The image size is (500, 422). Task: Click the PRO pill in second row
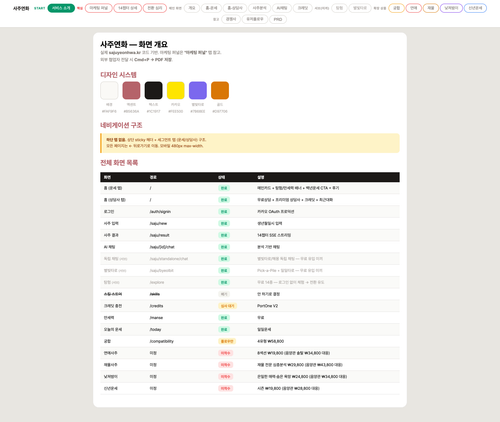pyautogui.click(x=278, y=19)
